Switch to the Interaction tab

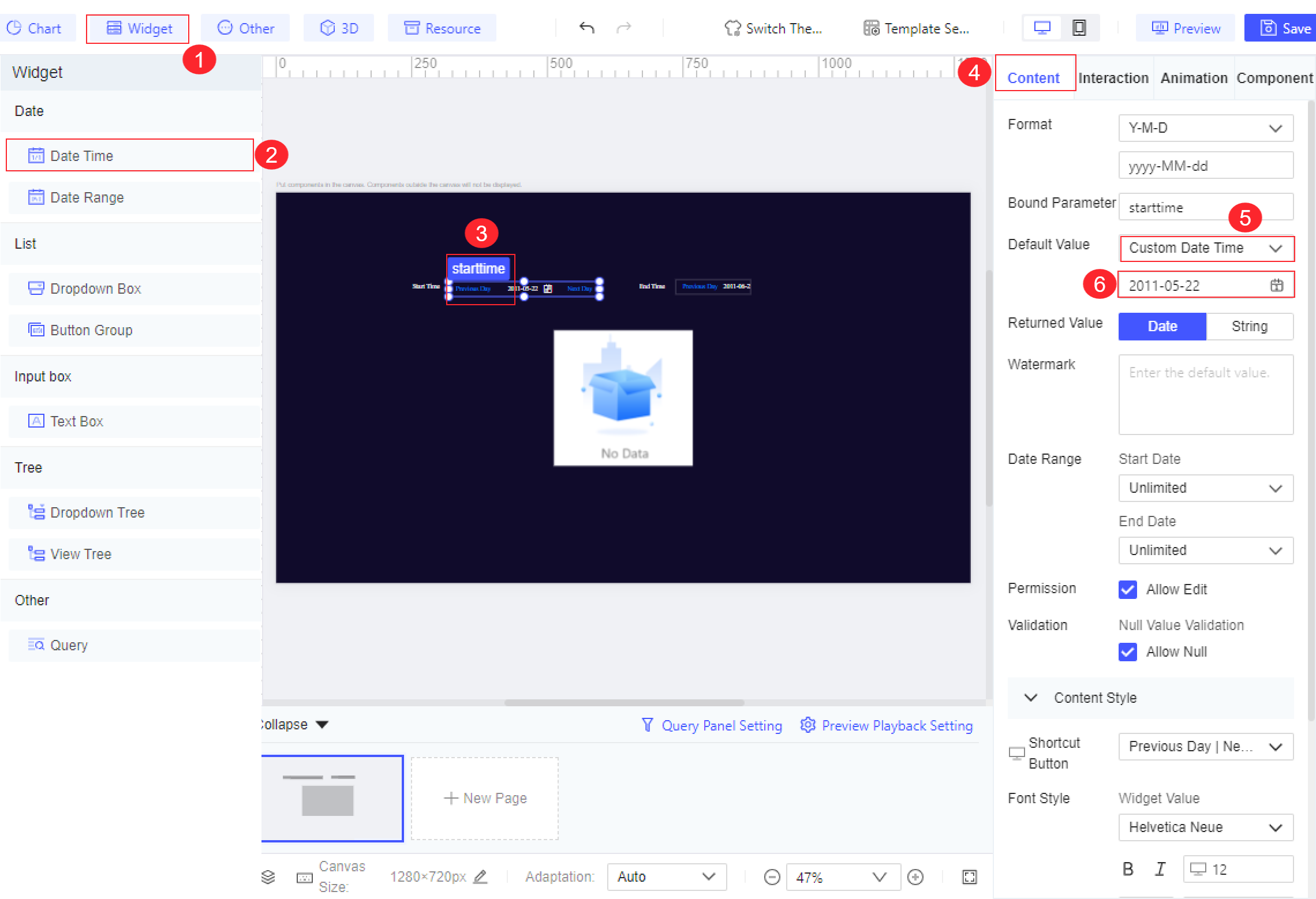pyautogui.click(x=1113, y=78)
